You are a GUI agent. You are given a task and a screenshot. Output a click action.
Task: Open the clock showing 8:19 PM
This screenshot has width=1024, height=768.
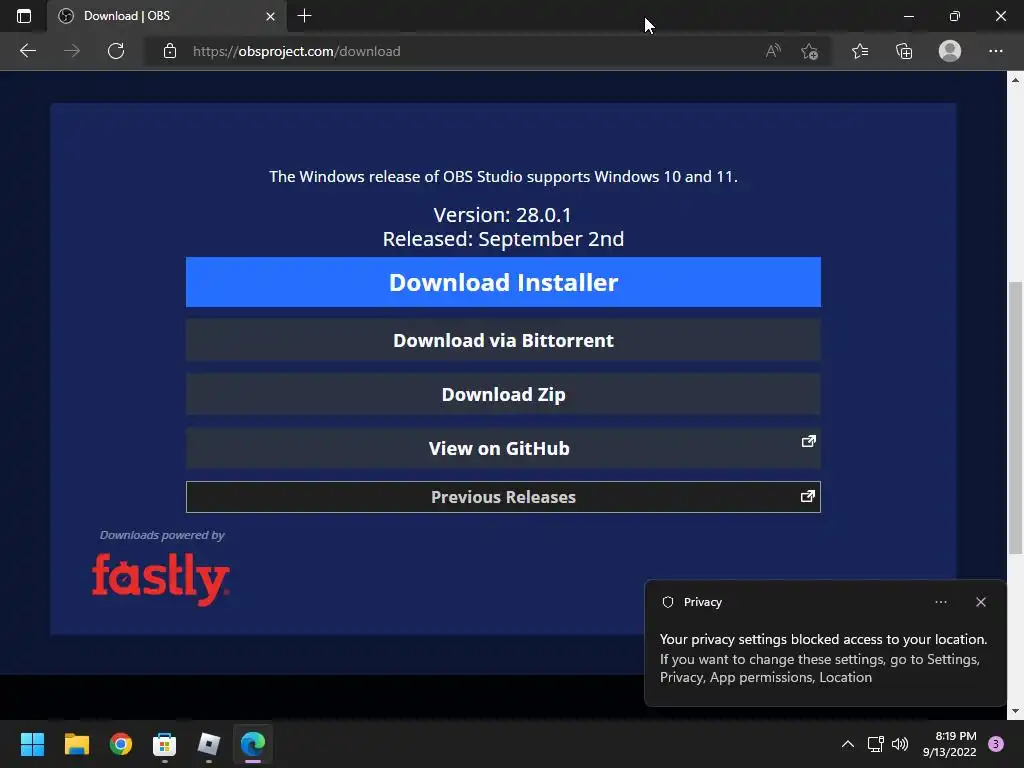(950, 744)
